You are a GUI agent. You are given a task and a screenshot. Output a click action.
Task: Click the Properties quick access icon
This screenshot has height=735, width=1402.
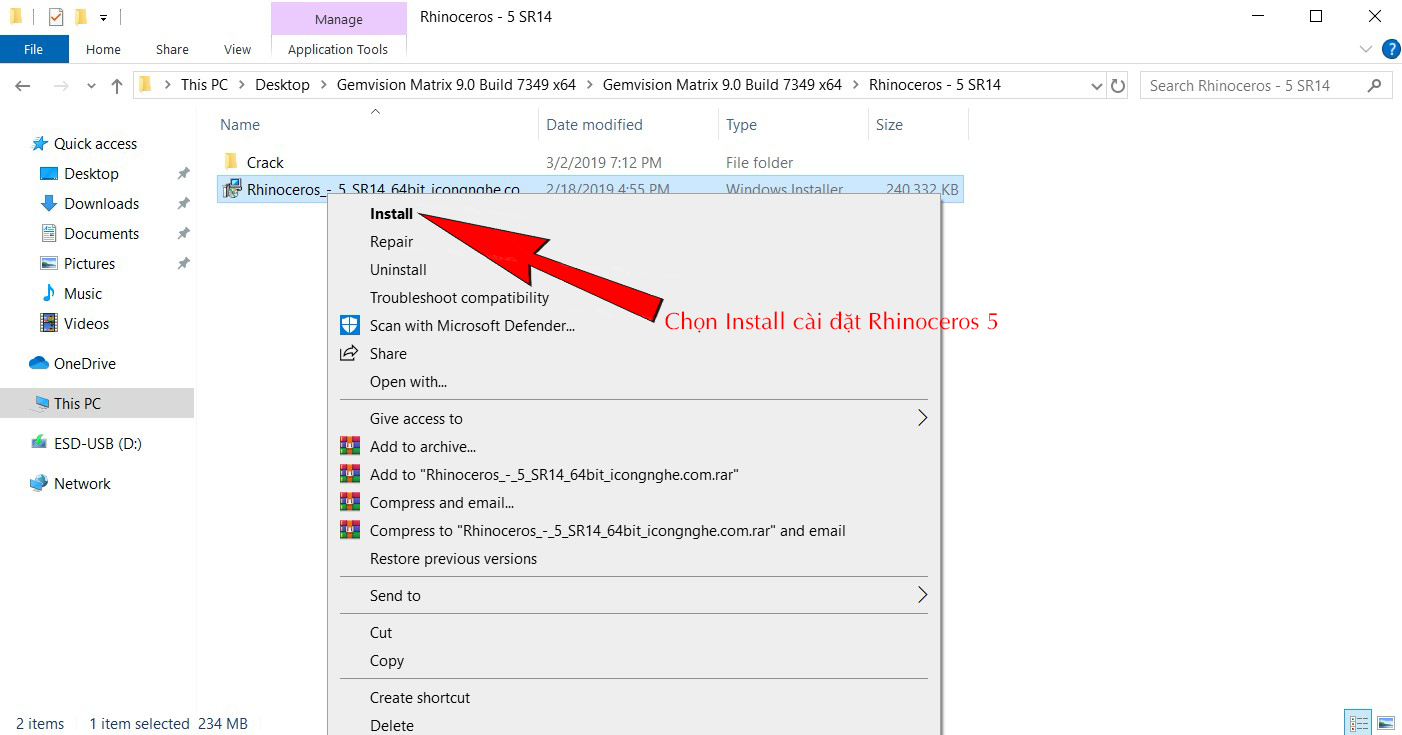(x=56, y=17)
